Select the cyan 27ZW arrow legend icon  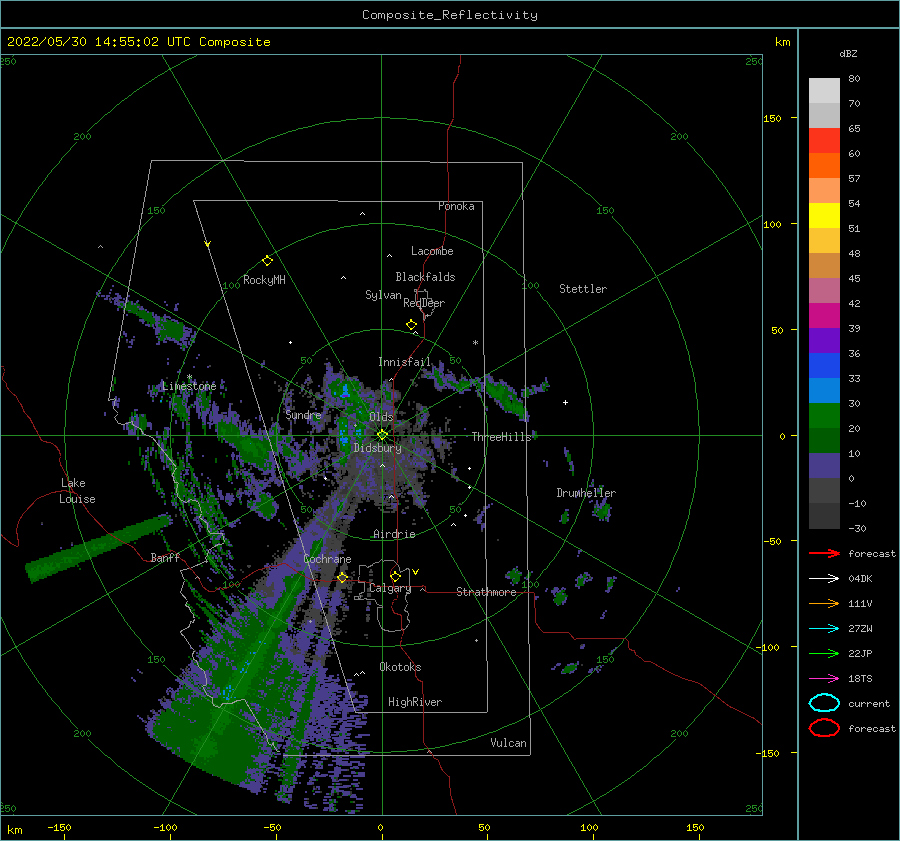[824, 629]
